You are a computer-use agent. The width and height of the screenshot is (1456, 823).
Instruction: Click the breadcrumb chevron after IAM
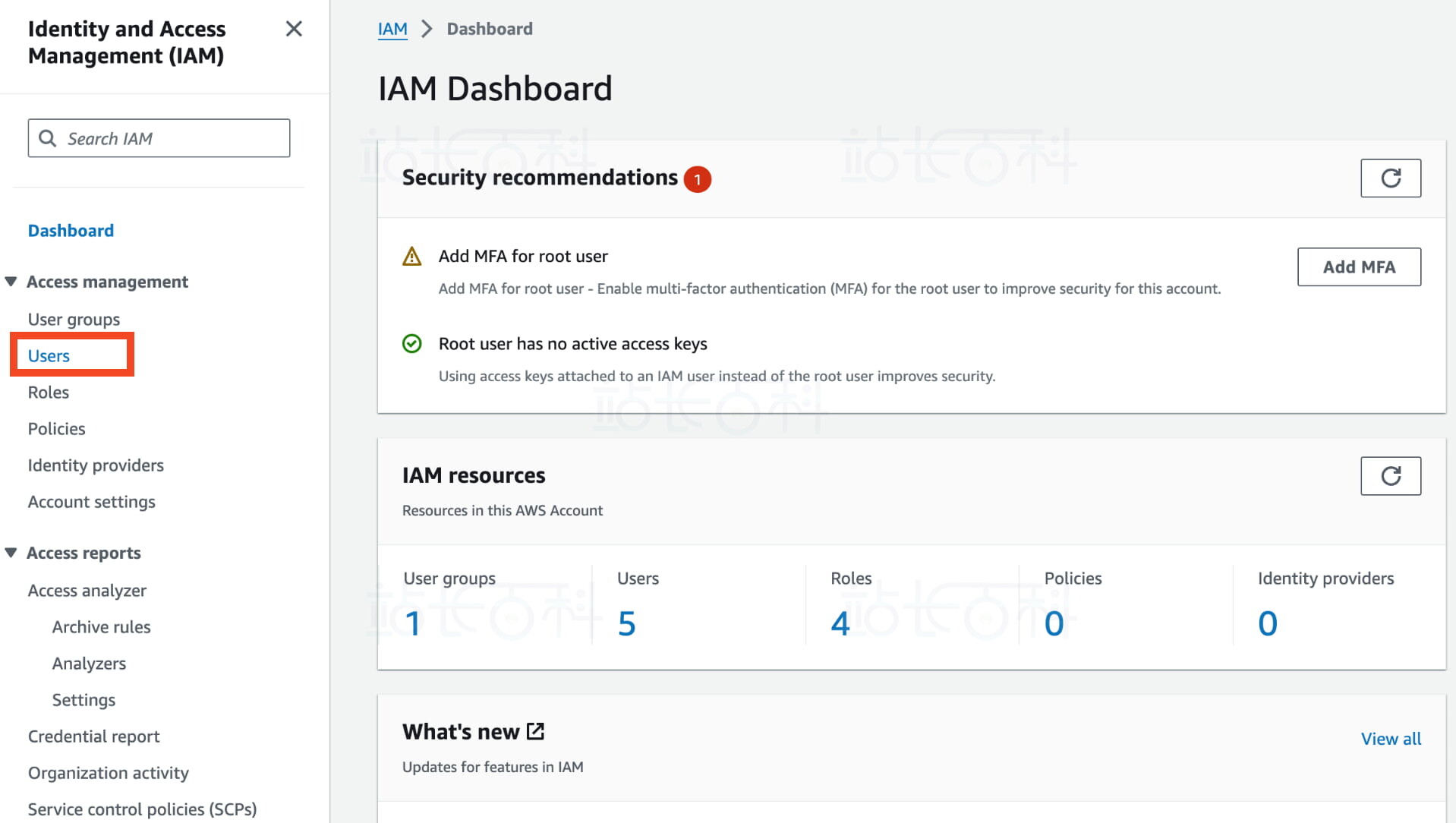(427, 29)
